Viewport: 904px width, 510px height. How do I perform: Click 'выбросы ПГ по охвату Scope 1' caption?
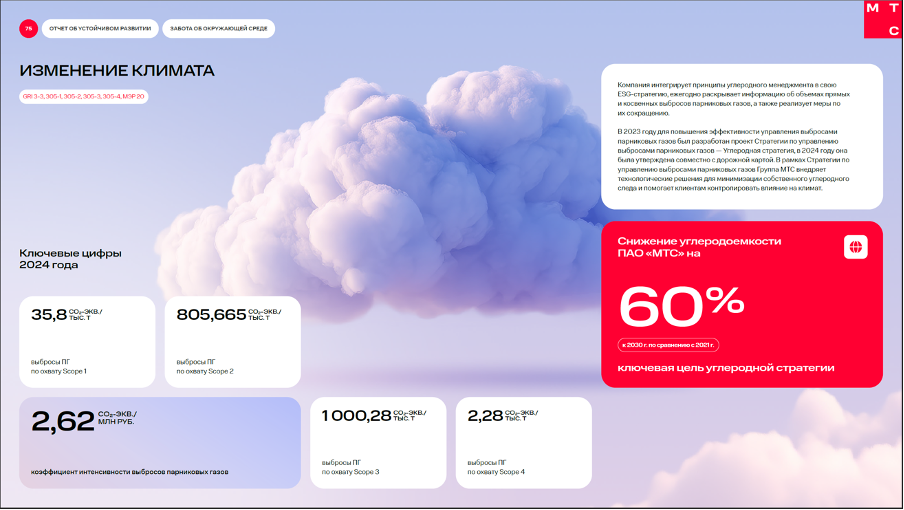59,367
